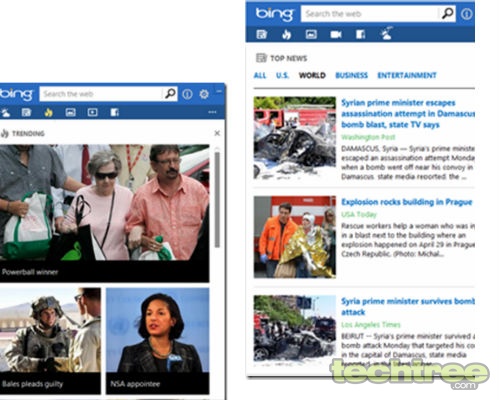The height and width of the screenshot is (400, 500).
Task: Open the info icon in the right Bing window
Action: pos(466,14)
